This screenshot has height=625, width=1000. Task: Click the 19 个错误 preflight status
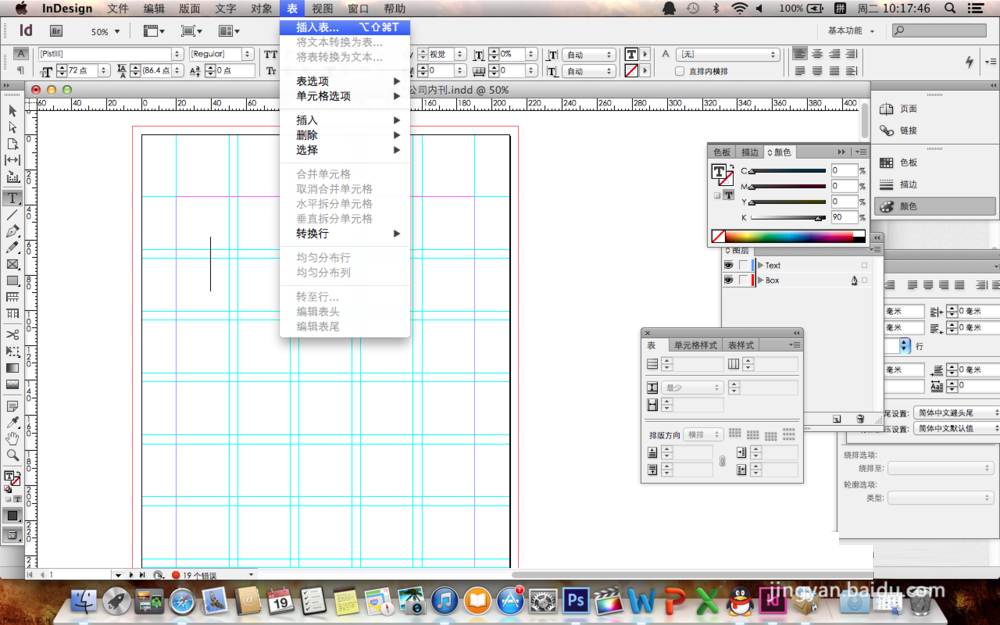pyautogui.click(x=194, y=575)
